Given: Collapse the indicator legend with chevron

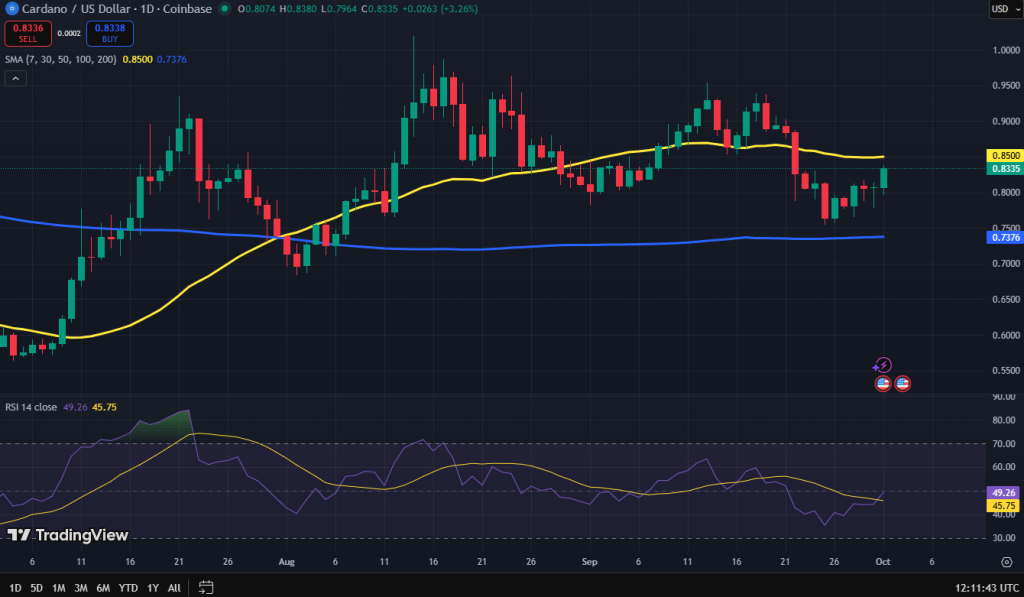Looking at the screenshot, I should (15, 78).
